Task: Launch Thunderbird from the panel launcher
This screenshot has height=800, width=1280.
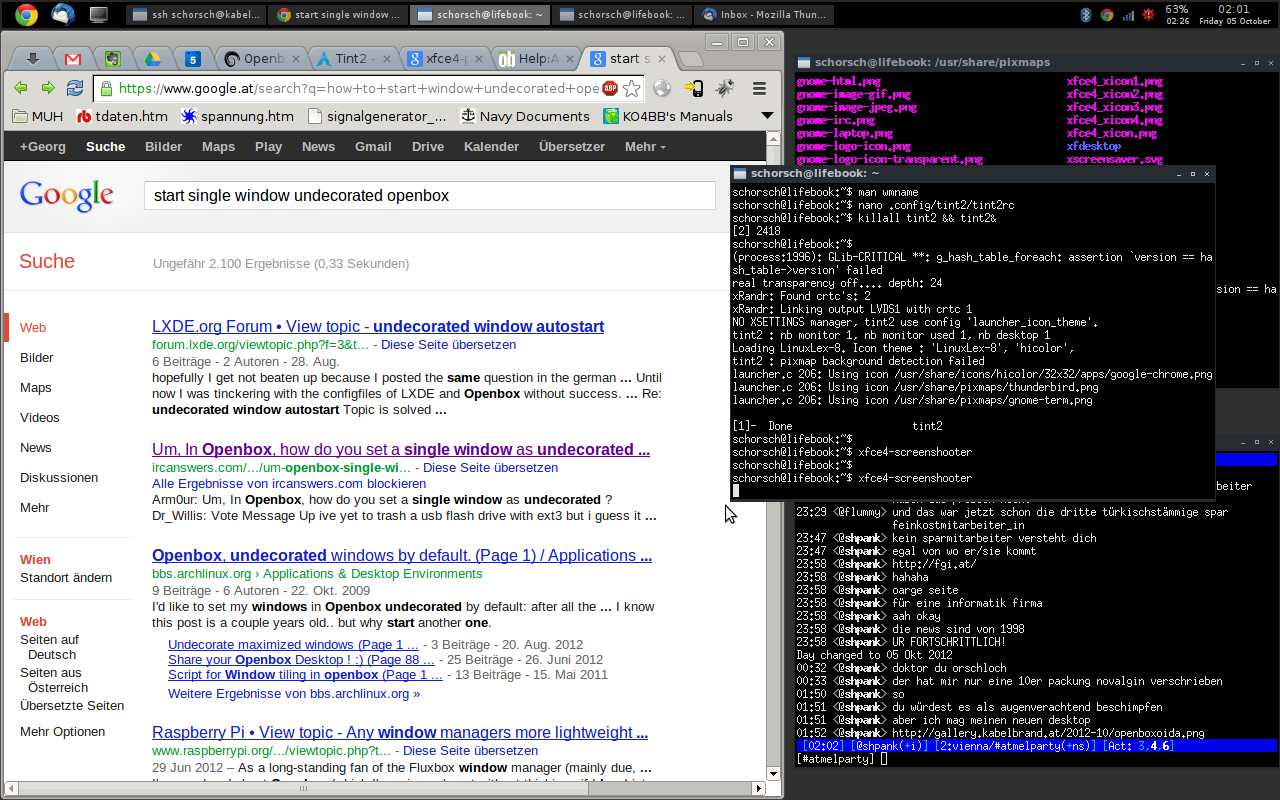Action: coord(61,14)
